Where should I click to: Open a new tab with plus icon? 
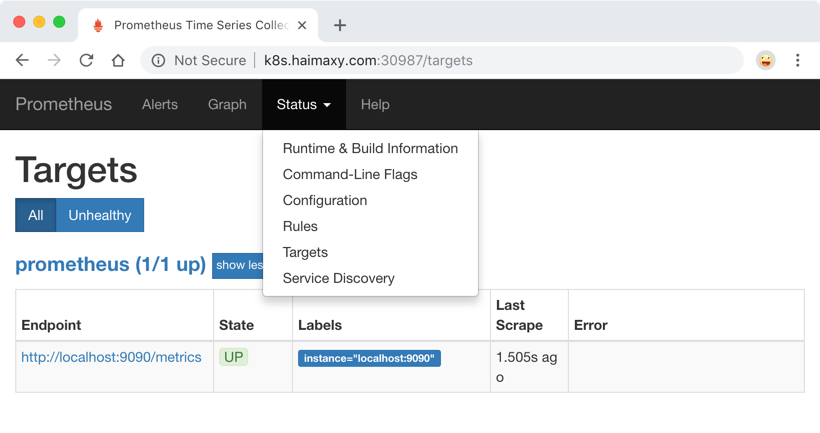pyautogui.click(x=340, y=25)
